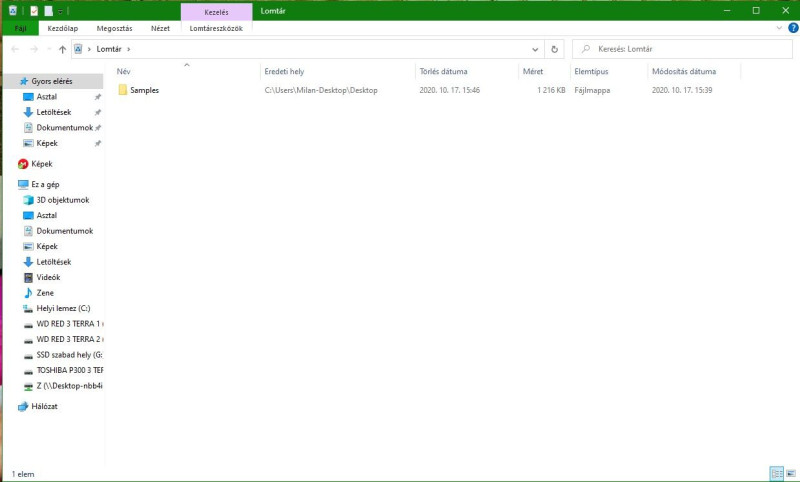800x482 pixels.
Task: Click the 1 216 KB size cell
Action: coord(551,90)
